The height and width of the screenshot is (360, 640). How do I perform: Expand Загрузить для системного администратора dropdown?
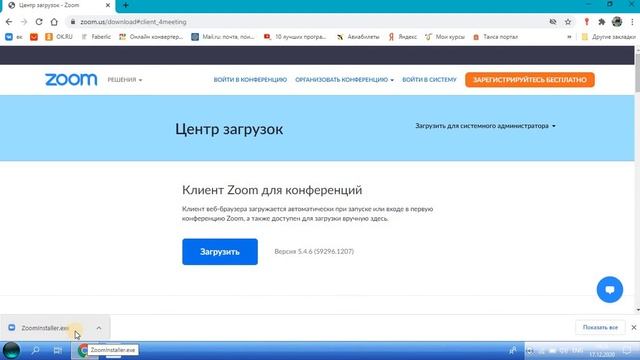(x=485, y=126)
